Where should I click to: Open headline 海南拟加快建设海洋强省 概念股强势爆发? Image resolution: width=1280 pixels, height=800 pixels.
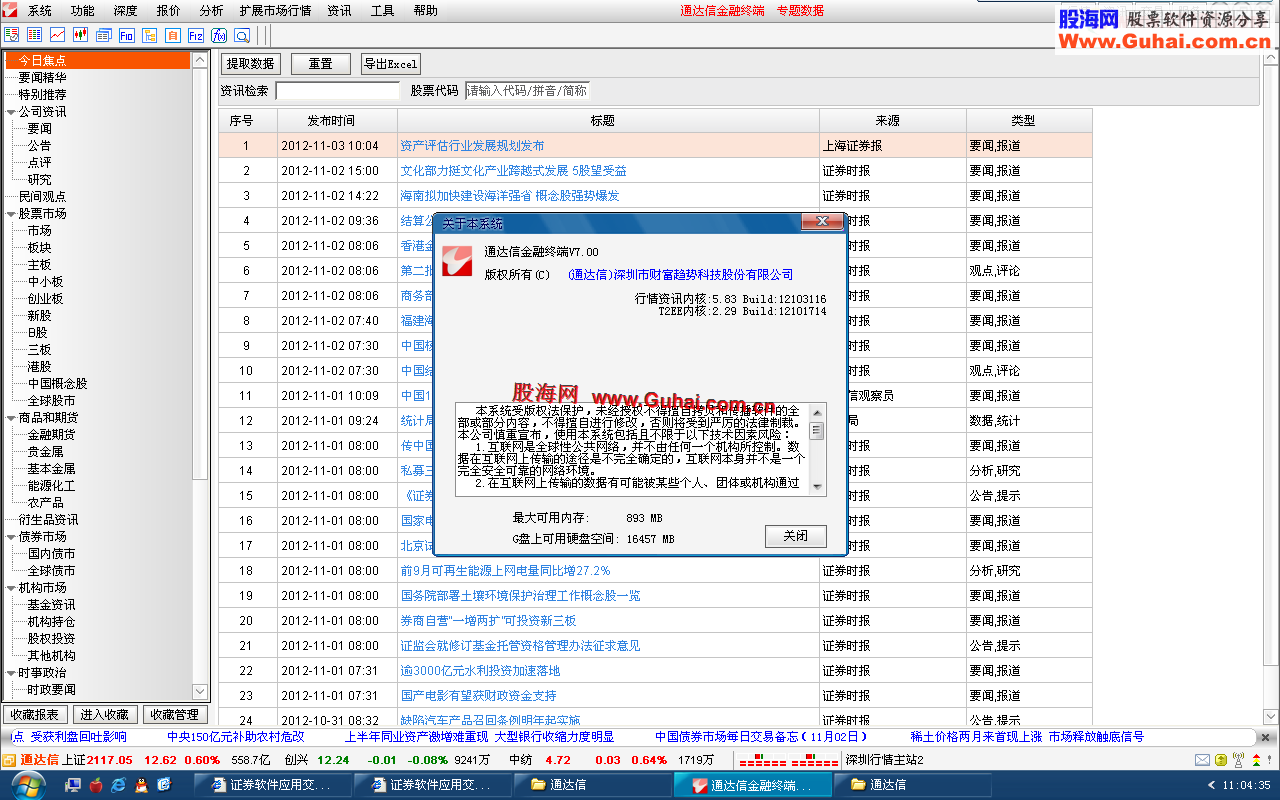510,196
